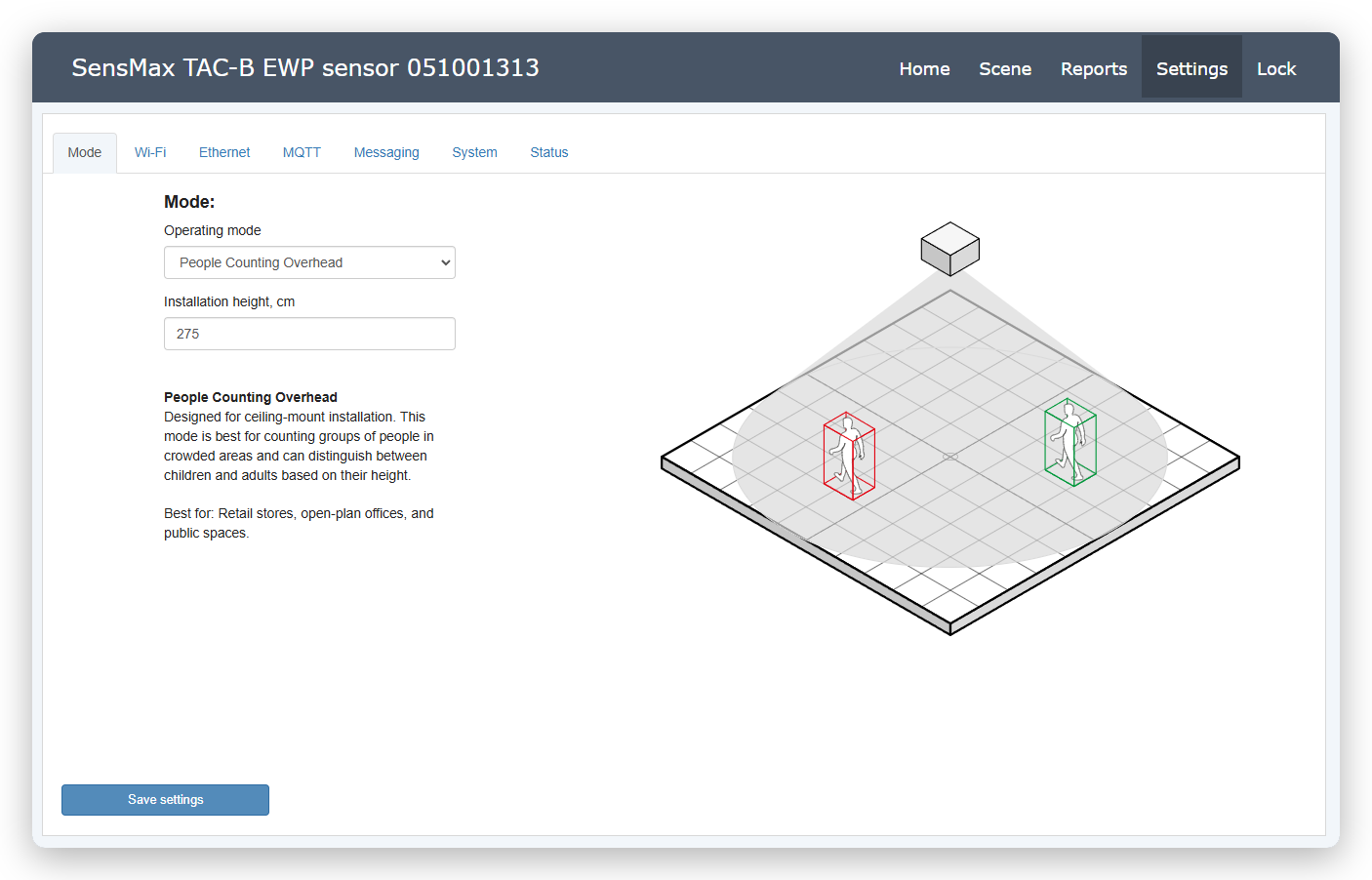Expand the Operating mode dropdown
Image resolution: width=1372 pixels, height=880 pixels.
pyautogui.click(x=309, y=262)
